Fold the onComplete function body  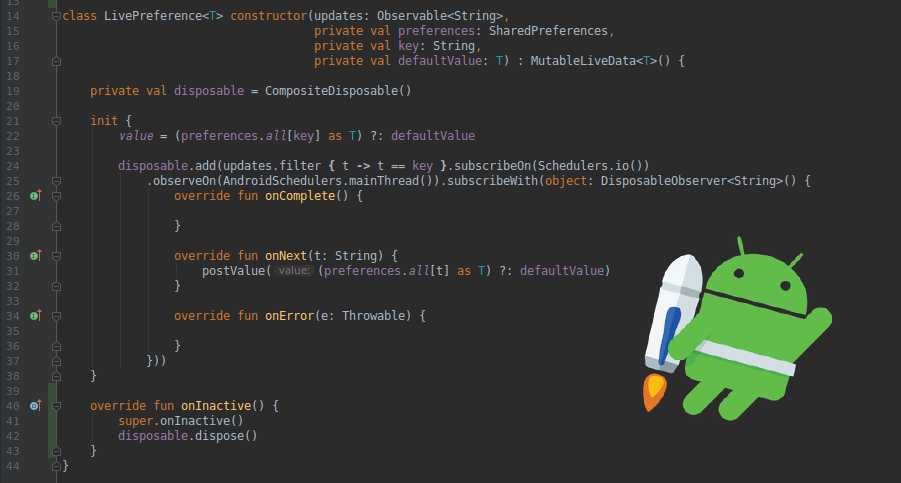click(56, 196)
